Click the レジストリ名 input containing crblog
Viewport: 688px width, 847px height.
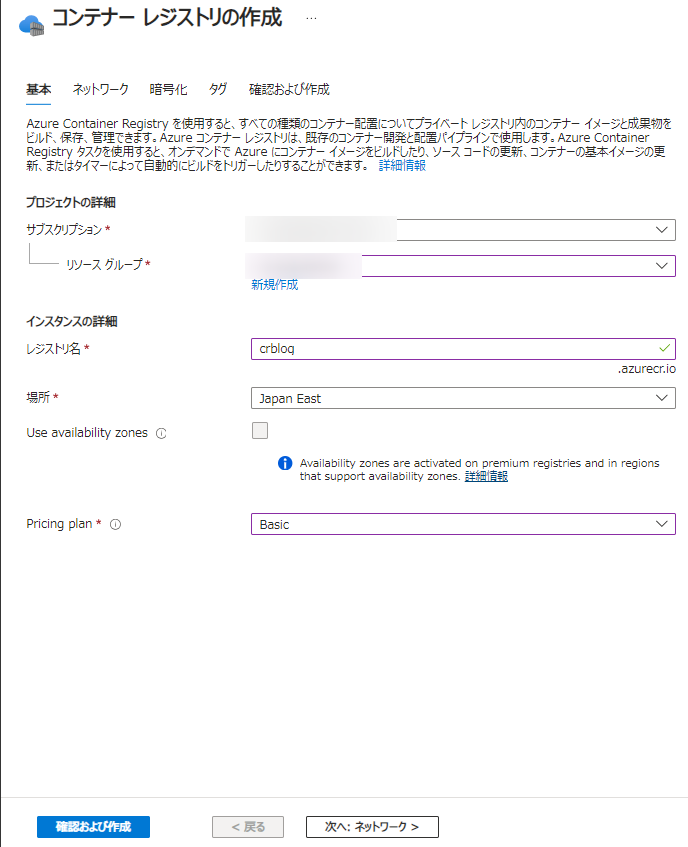(463, 349)
